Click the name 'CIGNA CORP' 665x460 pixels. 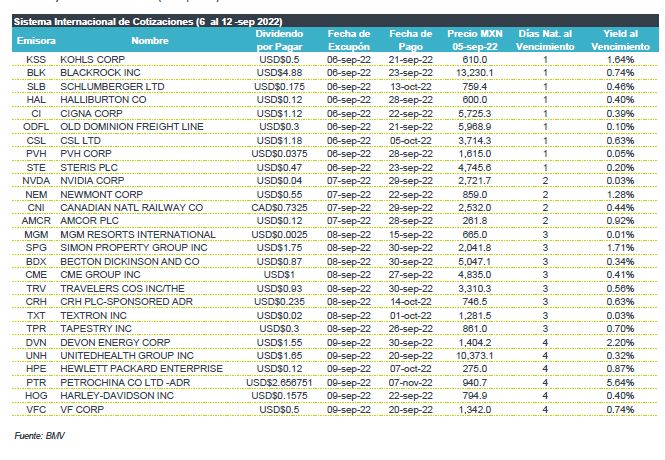(91, 114)
